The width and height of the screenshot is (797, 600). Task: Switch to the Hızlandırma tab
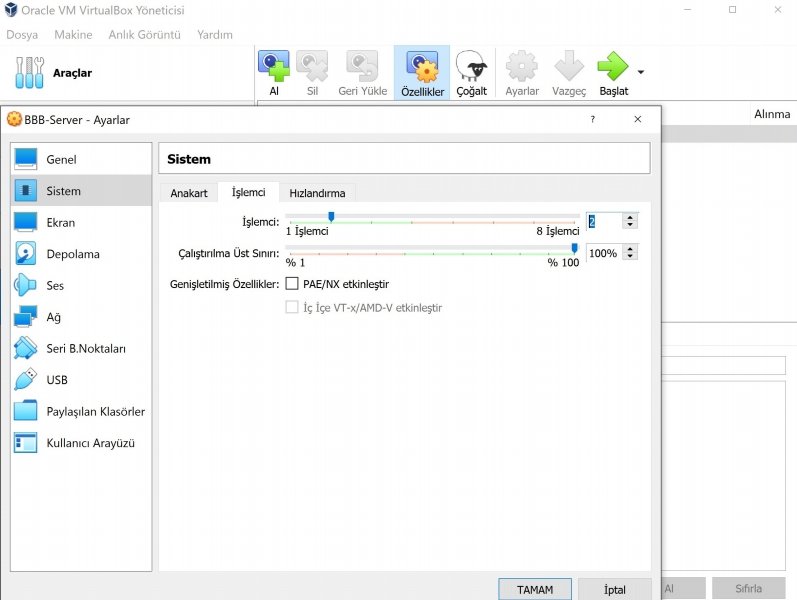click(317, 193)
